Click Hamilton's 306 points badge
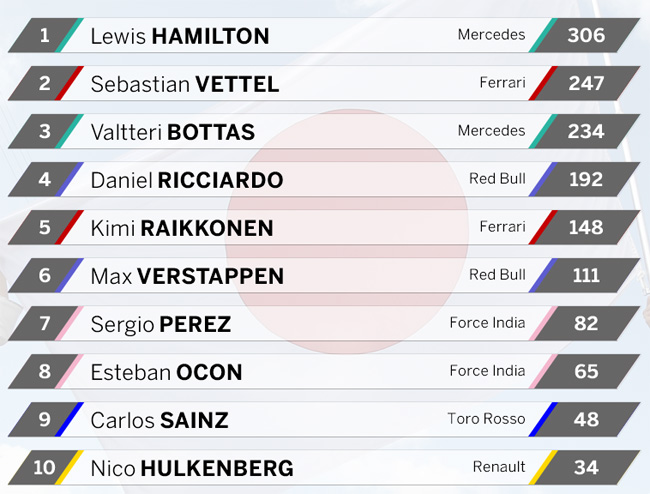This screenshot has height=494, width=650. (x=586, y=35)
